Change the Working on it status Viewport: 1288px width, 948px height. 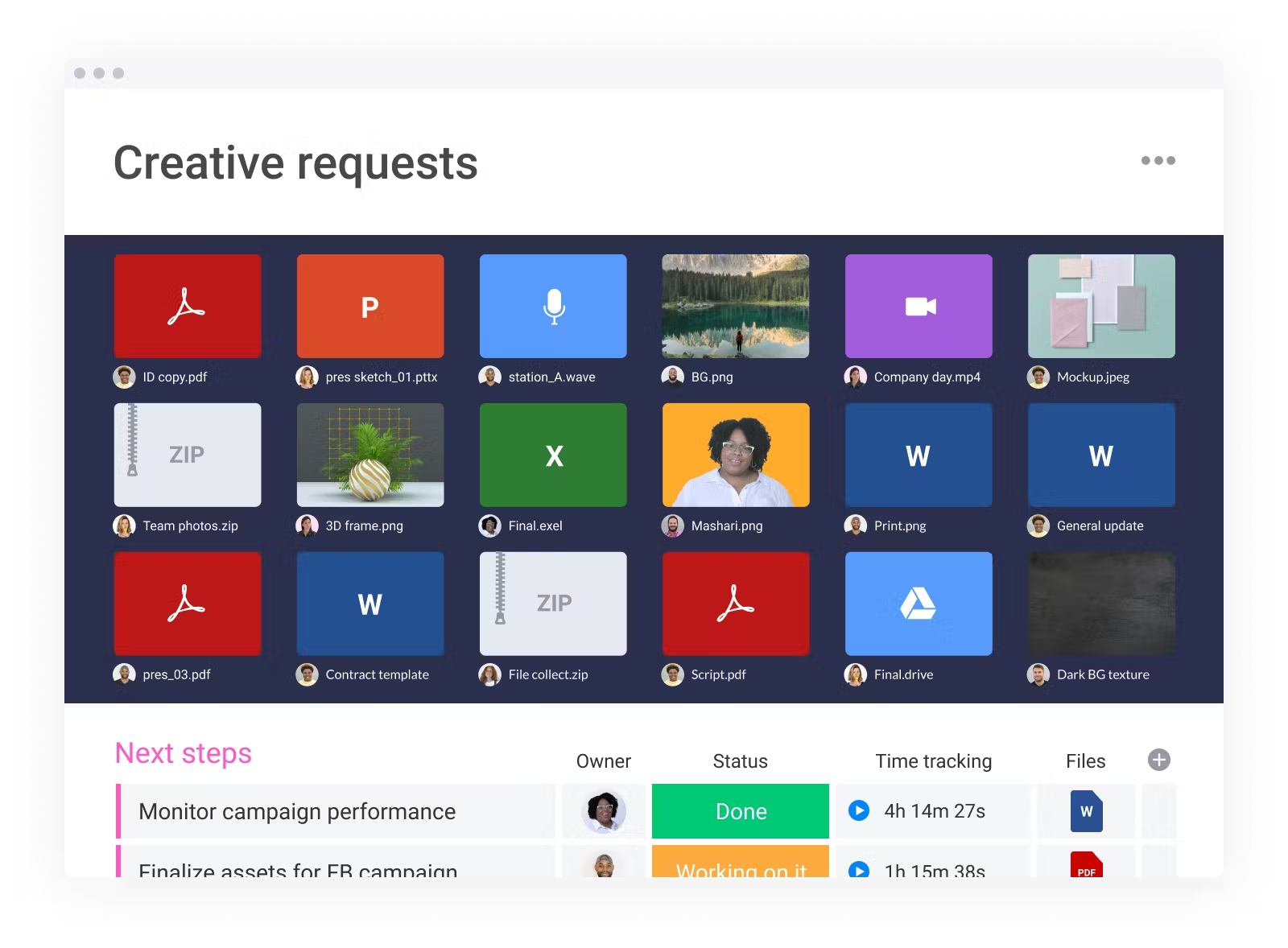coord(741,864)
